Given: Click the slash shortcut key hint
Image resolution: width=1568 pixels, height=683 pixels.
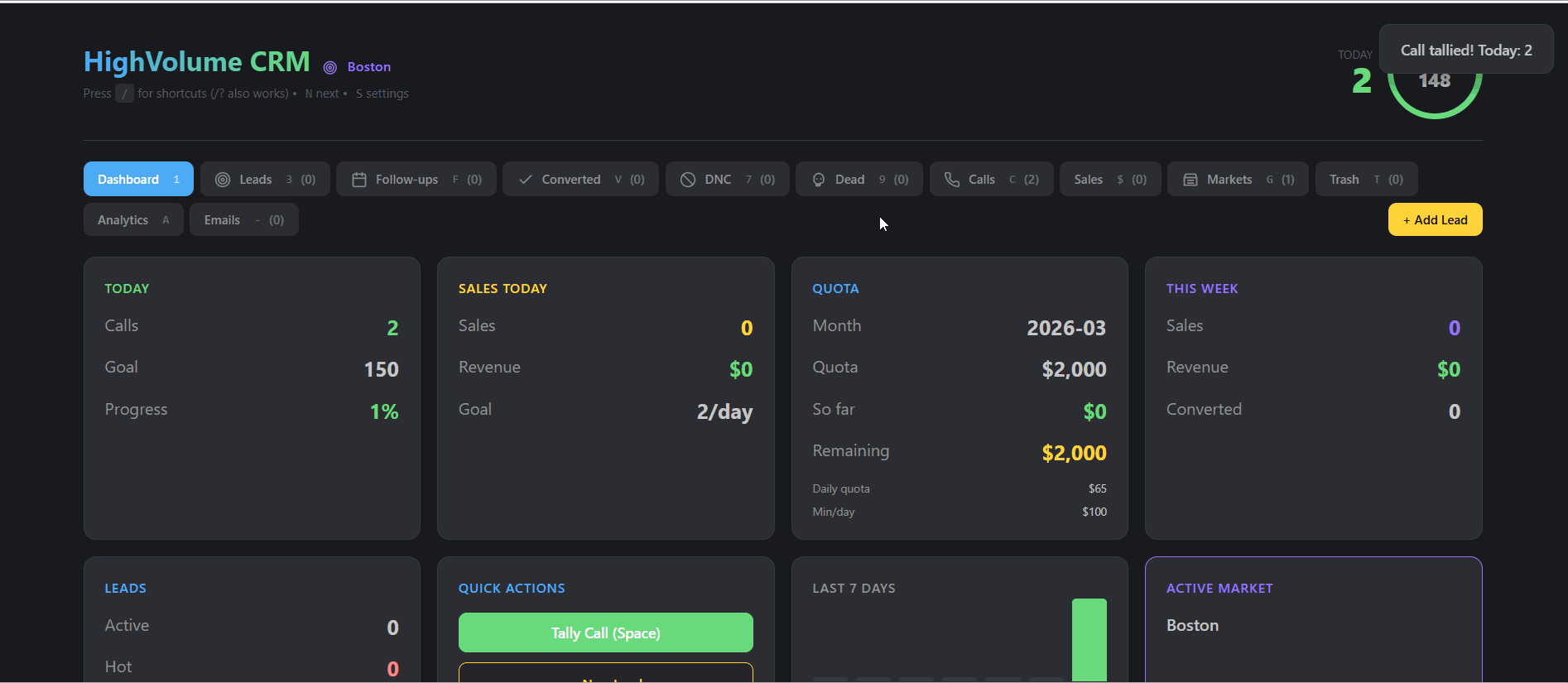Looking at the screenshot, I should coord(124,94).
